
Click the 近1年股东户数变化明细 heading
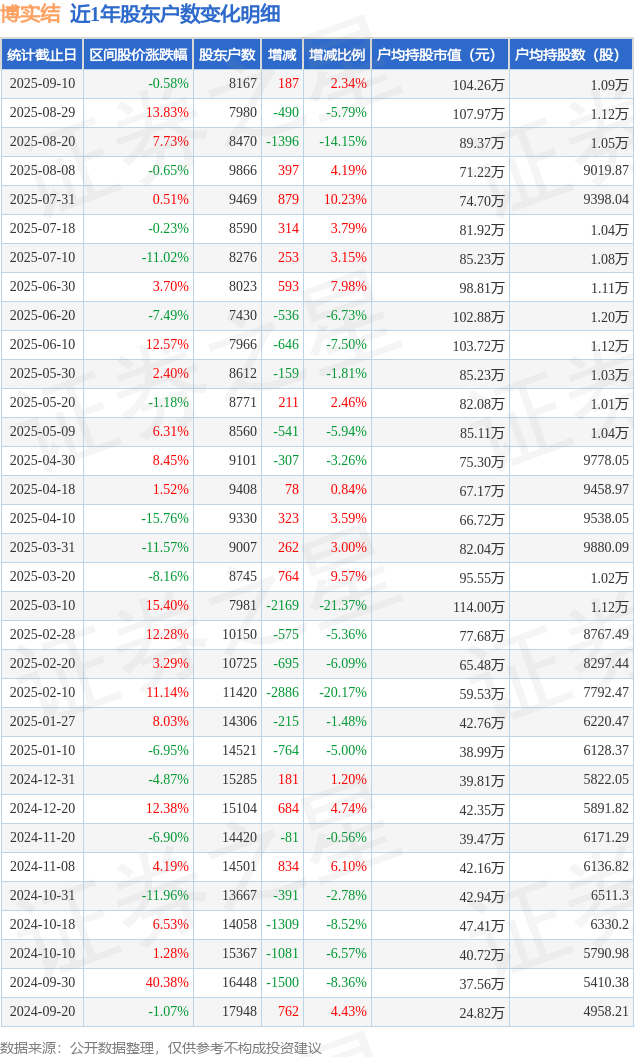click(175, 14)
